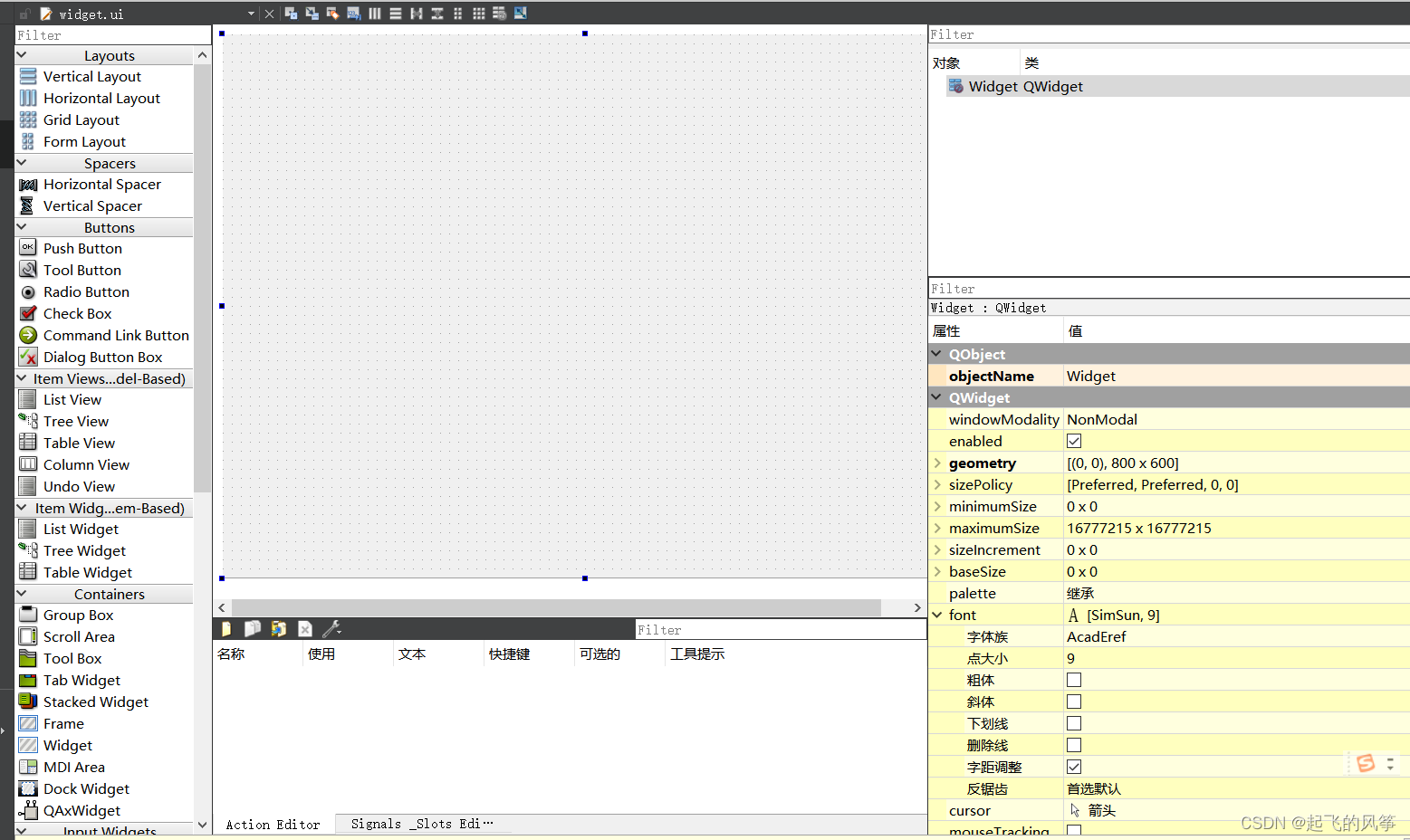Click the widget box Filter input field

pos(112,35)
